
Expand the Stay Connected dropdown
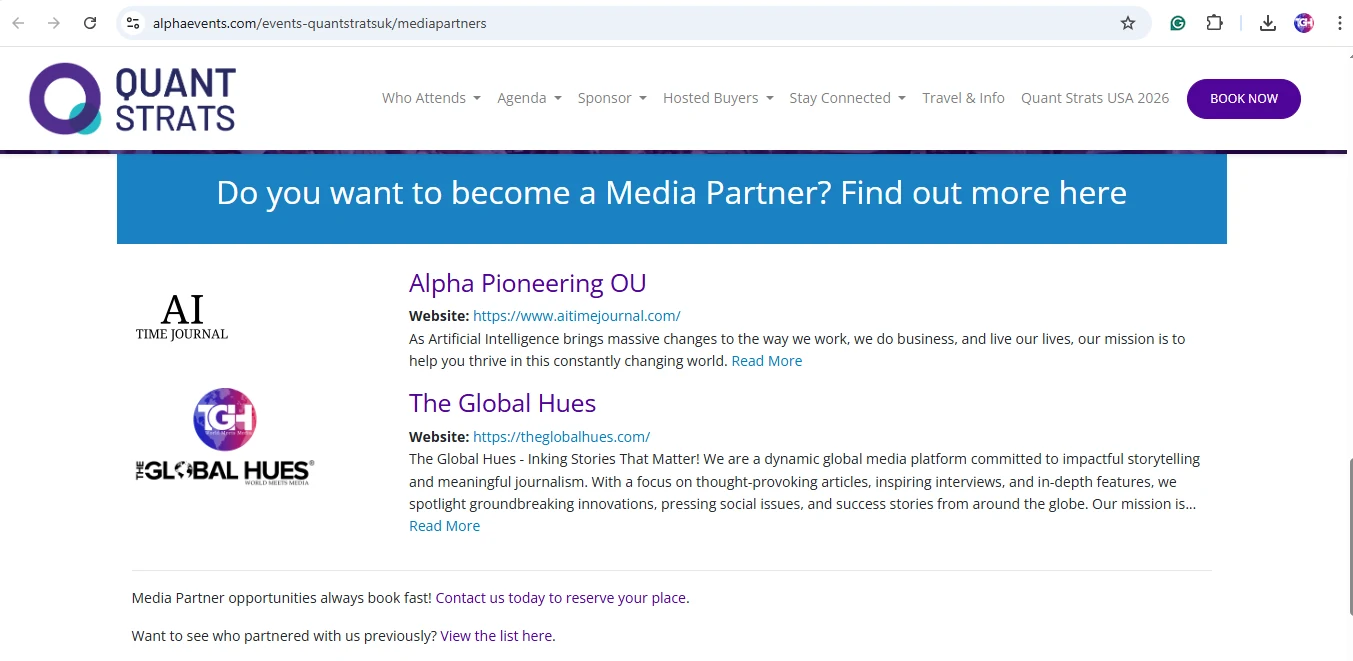pyautogui.click(x=847, y=98)
